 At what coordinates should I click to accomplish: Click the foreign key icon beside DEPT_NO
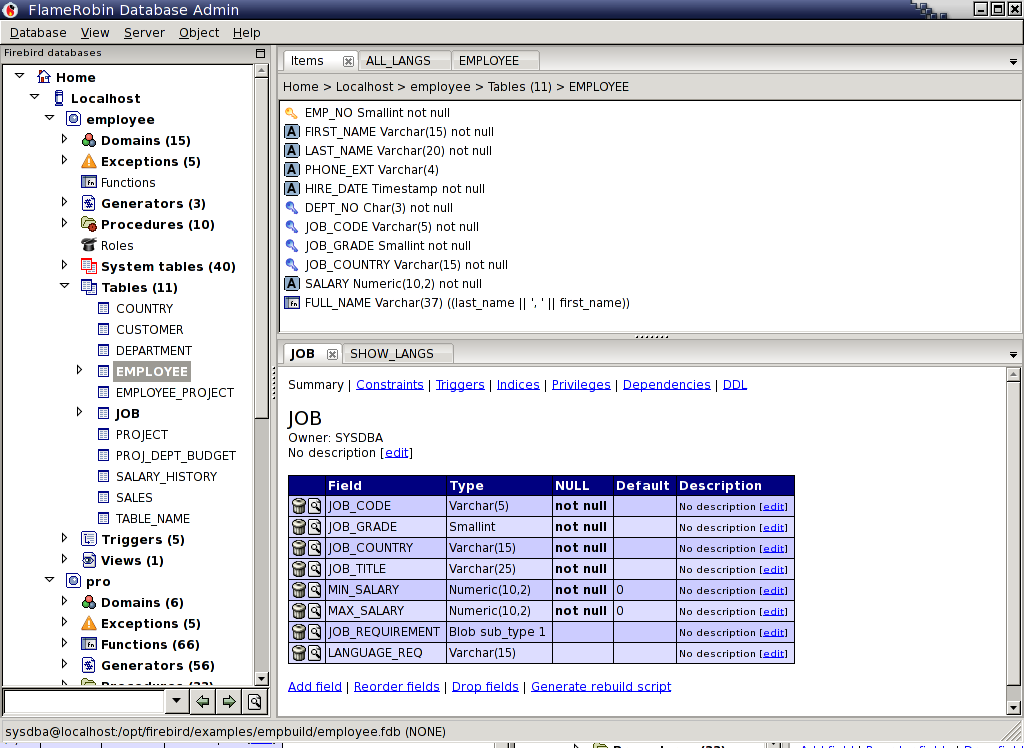pos(292,208)
